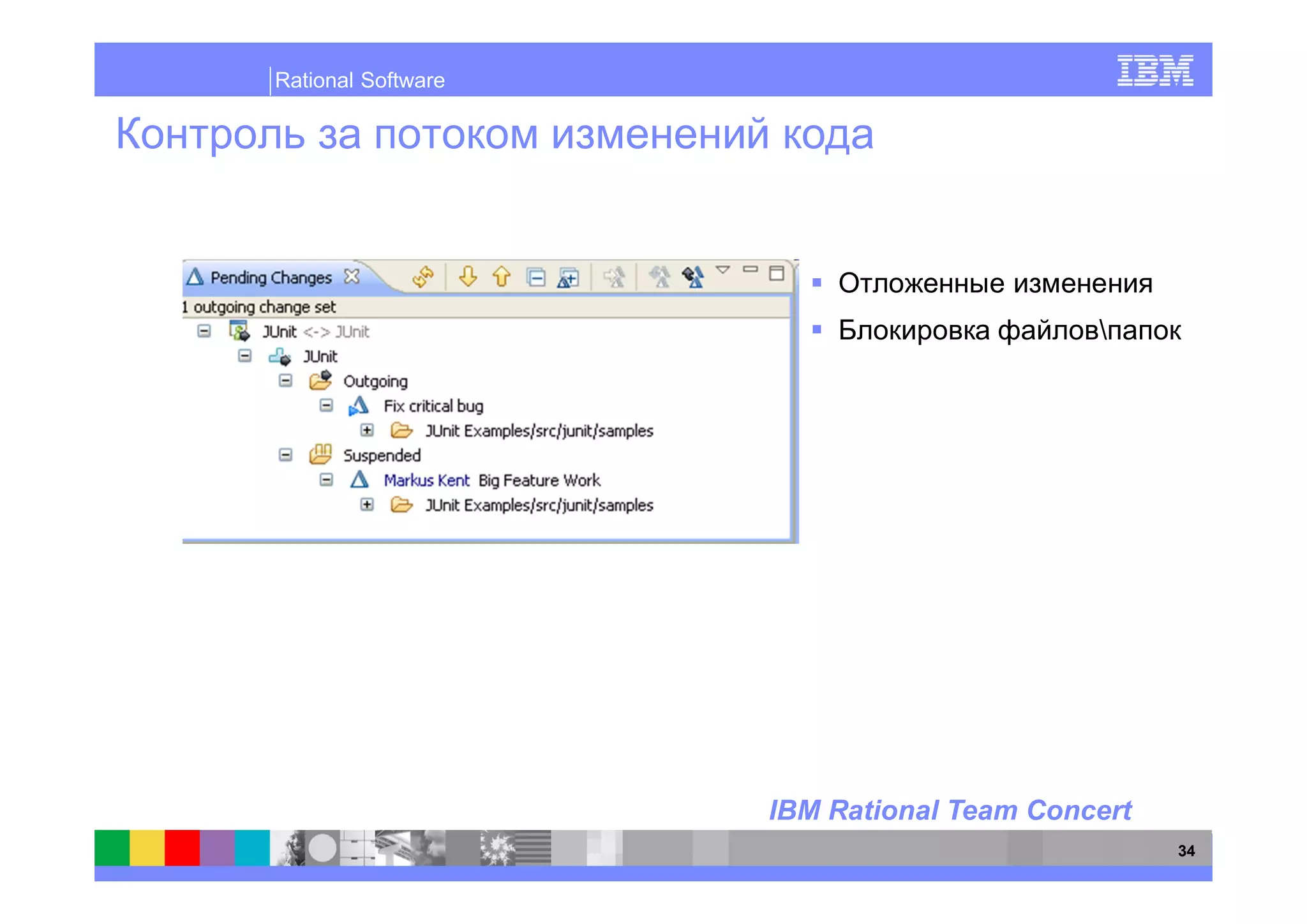The height and width of the screenshot is (924, 1307).
Task: Click the component icon beside JUnit
Action: [280, 356]
